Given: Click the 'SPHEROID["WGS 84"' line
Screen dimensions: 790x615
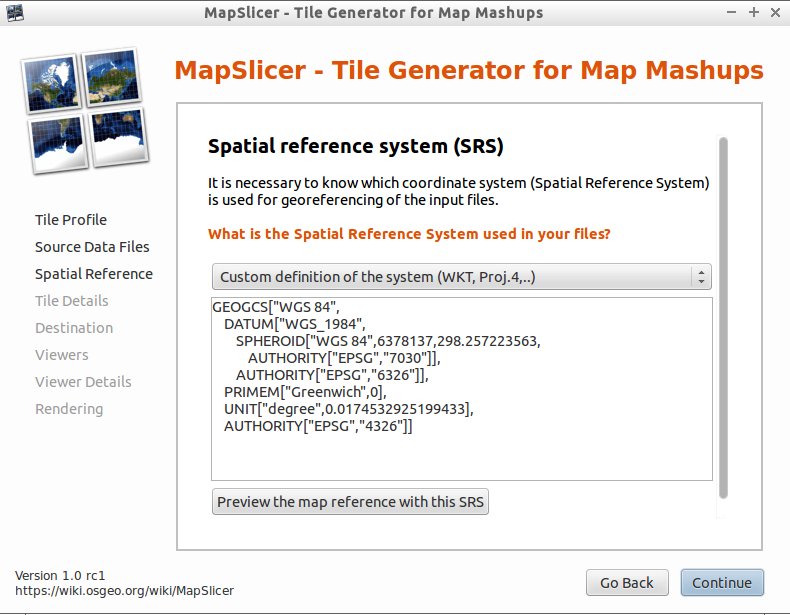Looking at the screenshot, I should click(388, 341).
